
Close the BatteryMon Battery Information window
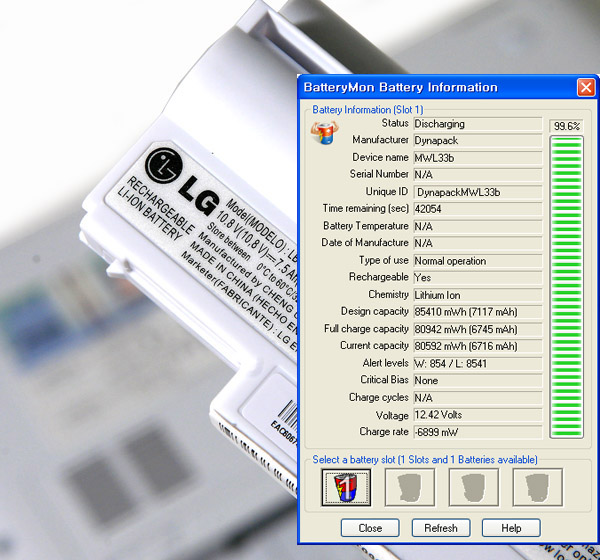586,88
